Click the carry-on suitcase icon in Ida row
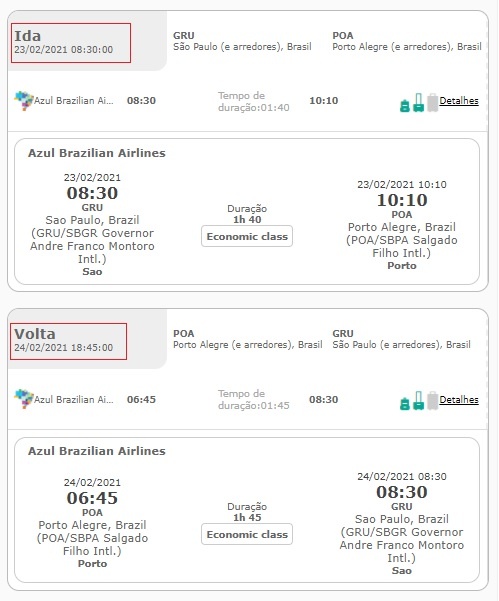Viewport: 499px width, 601px height. coord(419,102)
